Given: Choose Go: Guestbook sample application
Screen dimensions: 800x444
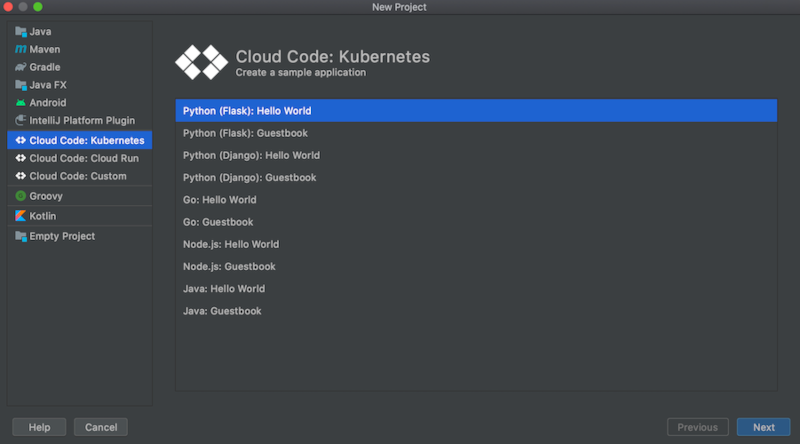Looking at the screenshot, I should [x=218, y=222].
